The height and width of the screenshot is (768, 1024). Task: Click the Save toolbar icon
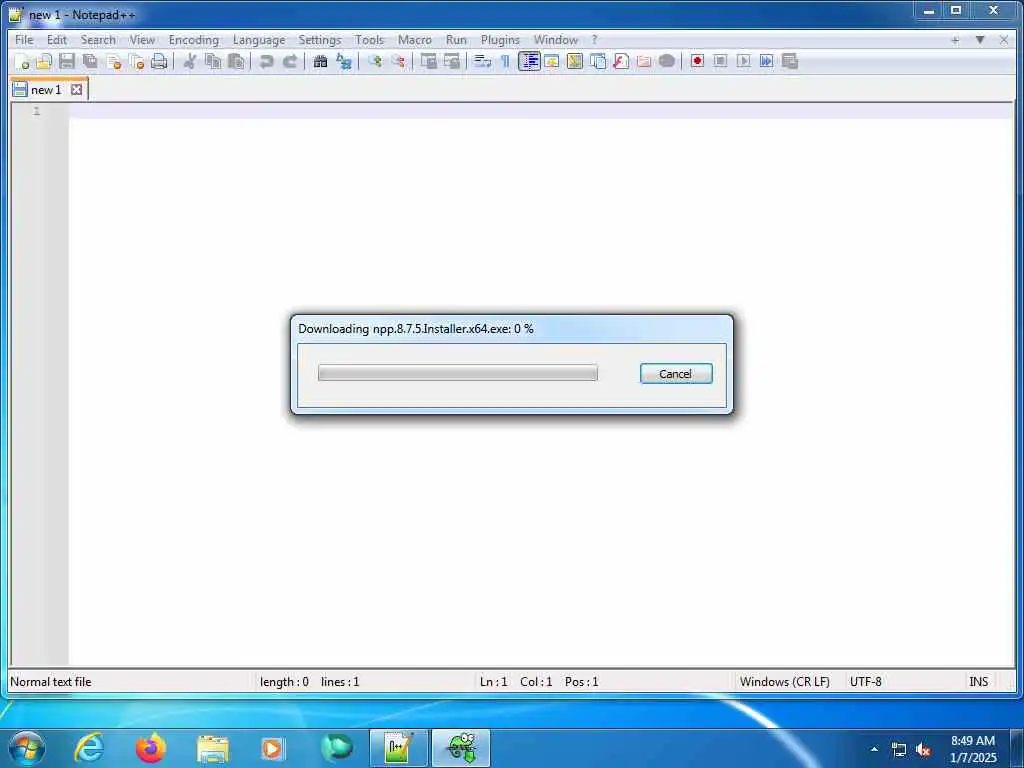[67, 61]
